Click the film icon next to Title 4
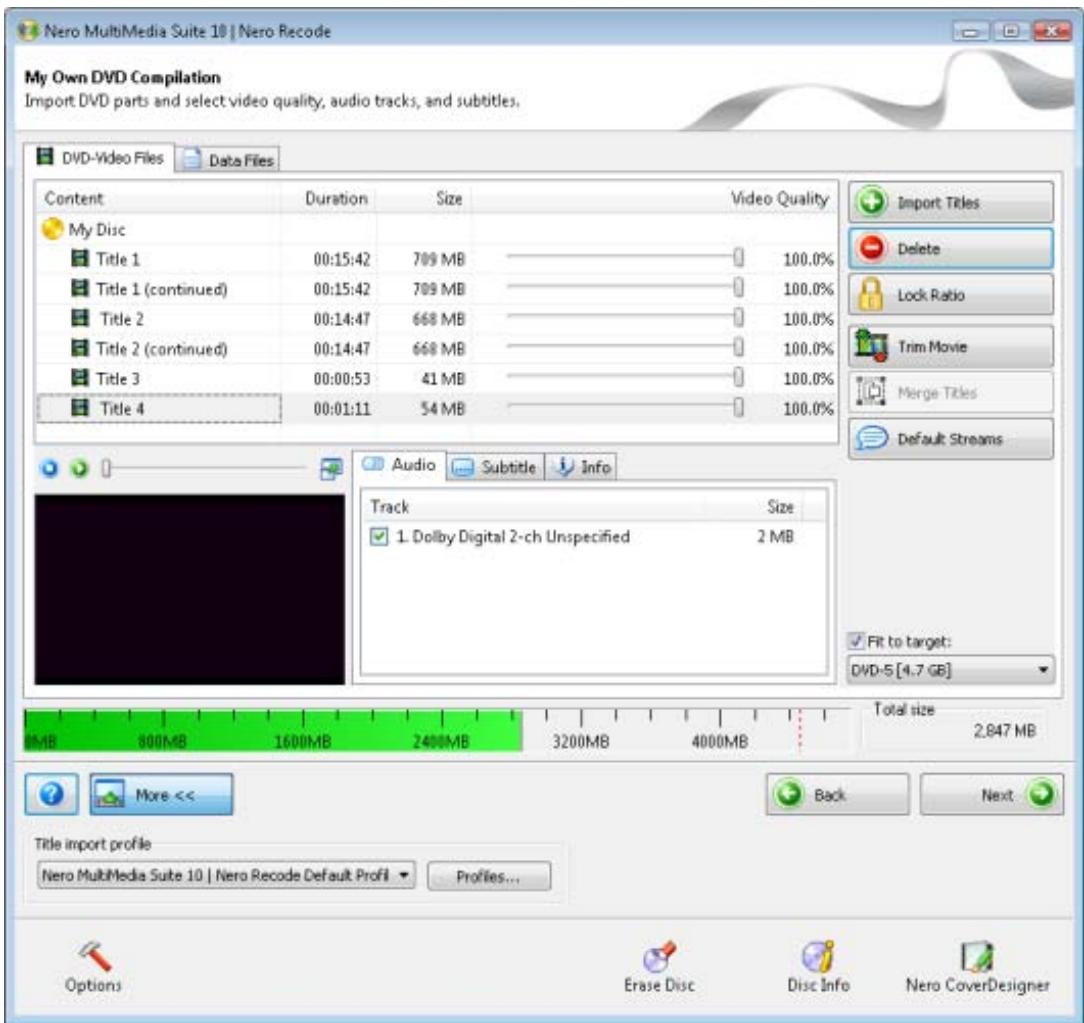Image resolution: width=1084 pixels, height=1023 pixels. click(x=80, y=407)
